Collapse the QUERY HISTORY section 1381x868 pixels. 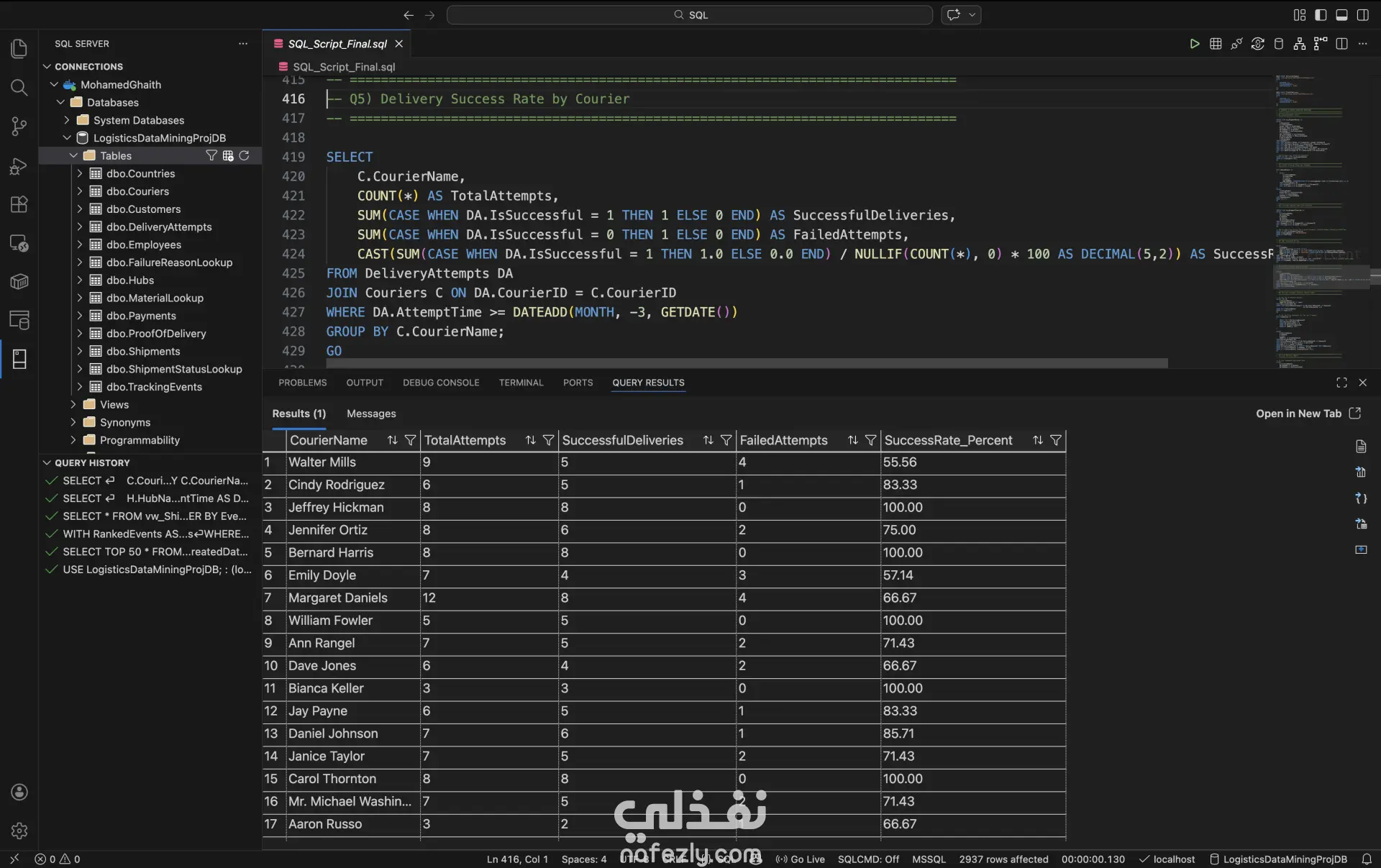(47, 462)
